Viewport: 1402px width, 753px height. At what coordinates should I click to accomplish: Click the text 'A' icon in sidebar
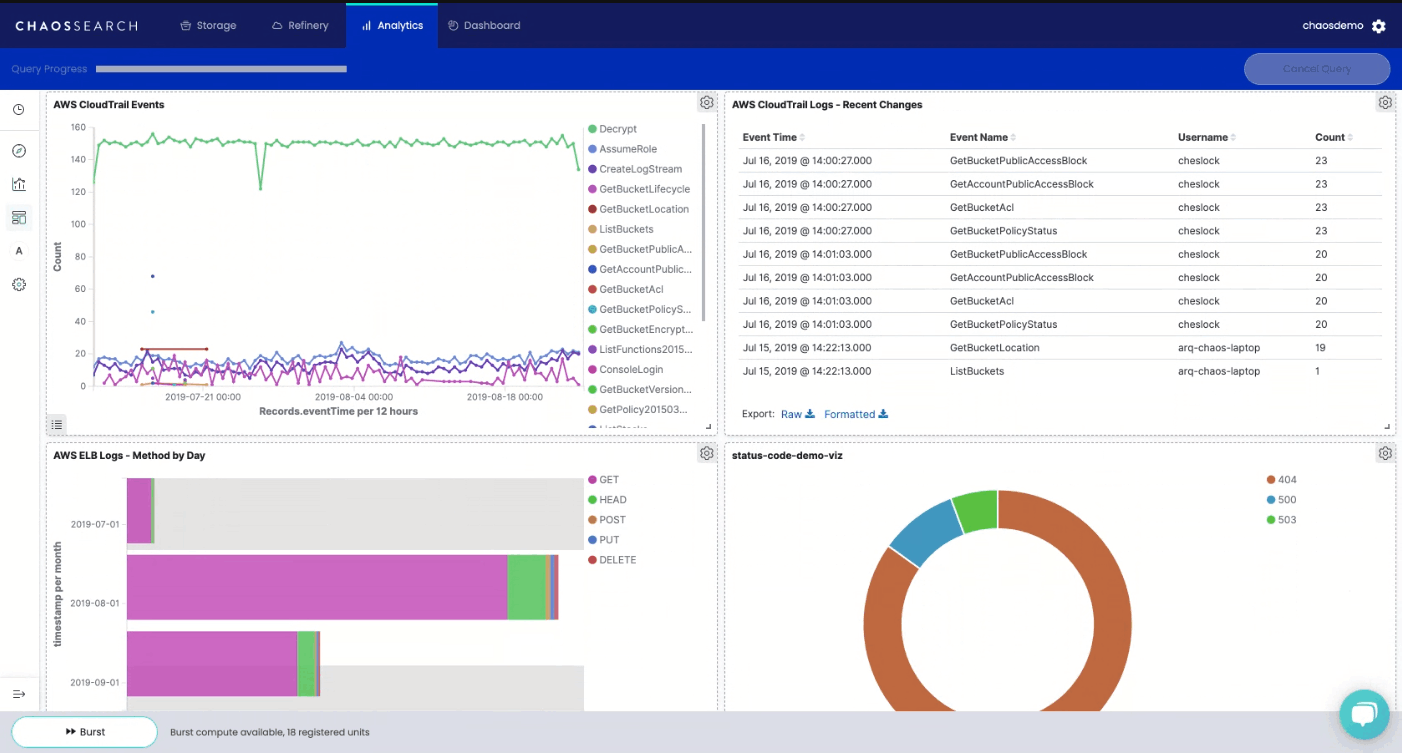click(x=19, y=250)
